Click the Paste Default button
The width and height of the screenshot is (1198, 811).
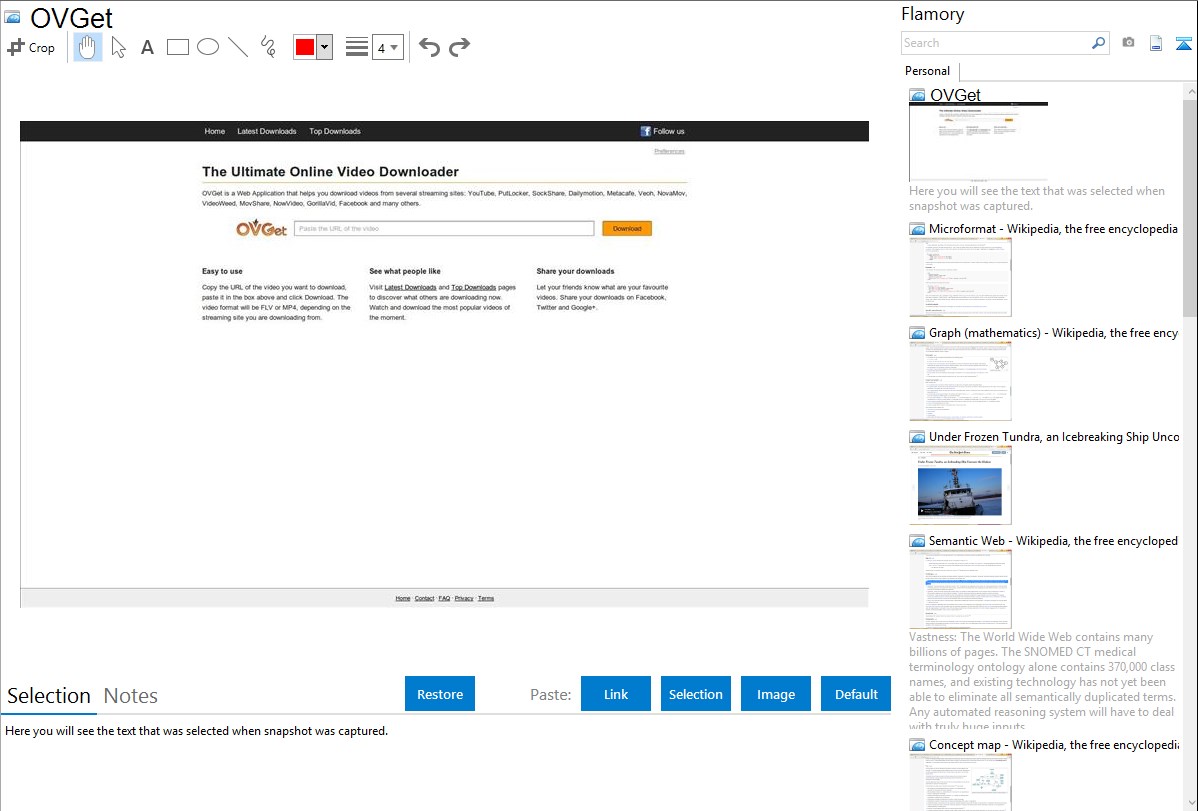(856, 694)
